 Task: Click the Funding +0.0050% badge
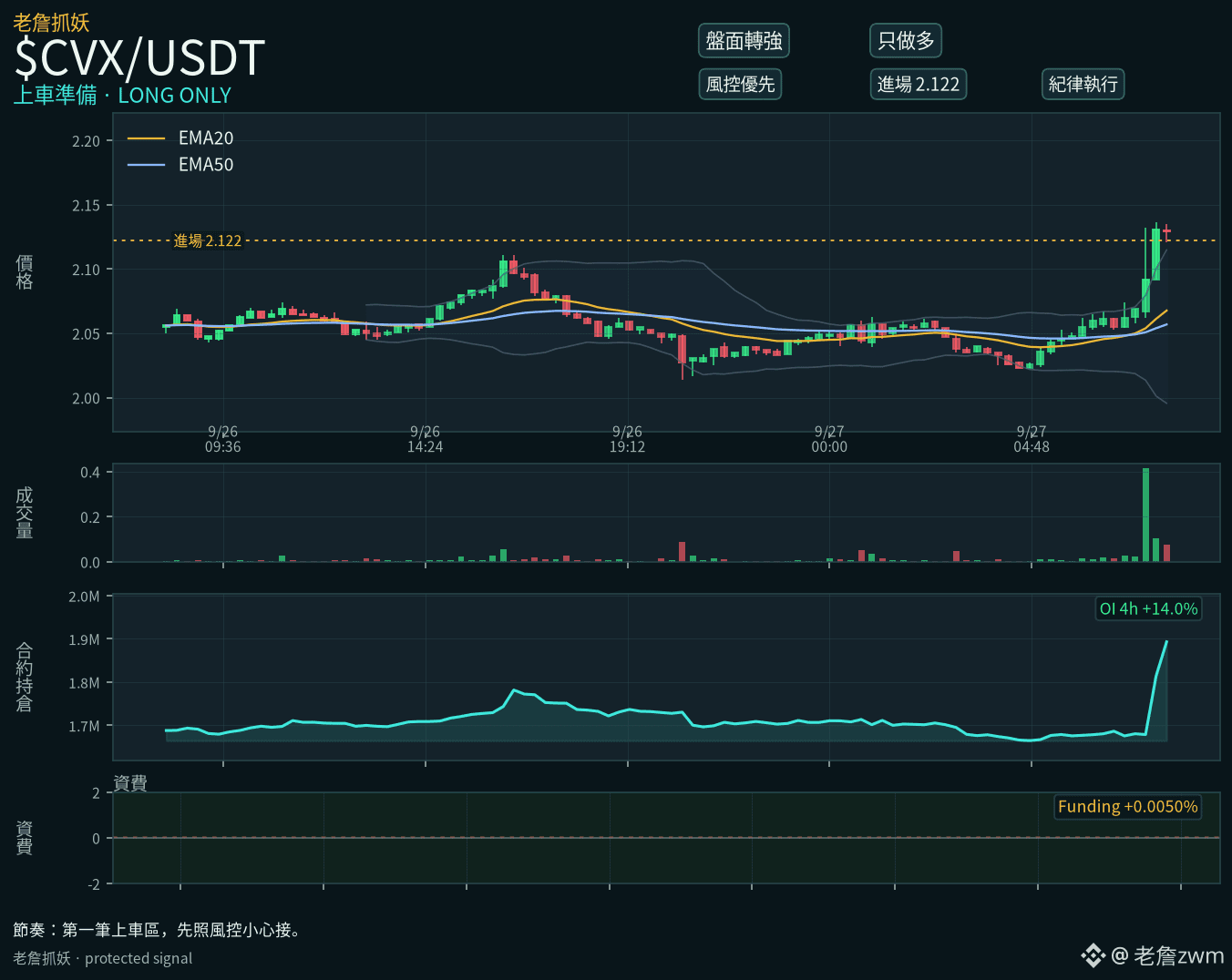[1127, 806]
